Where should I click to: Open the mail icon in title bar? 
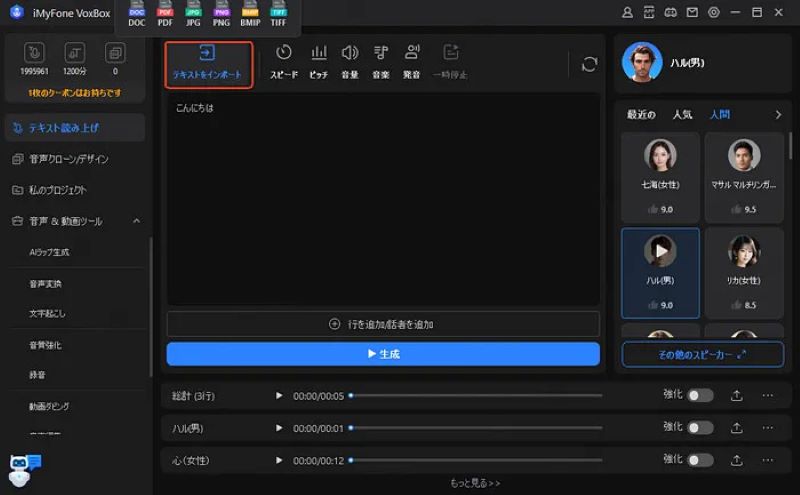tap(692, 12)
